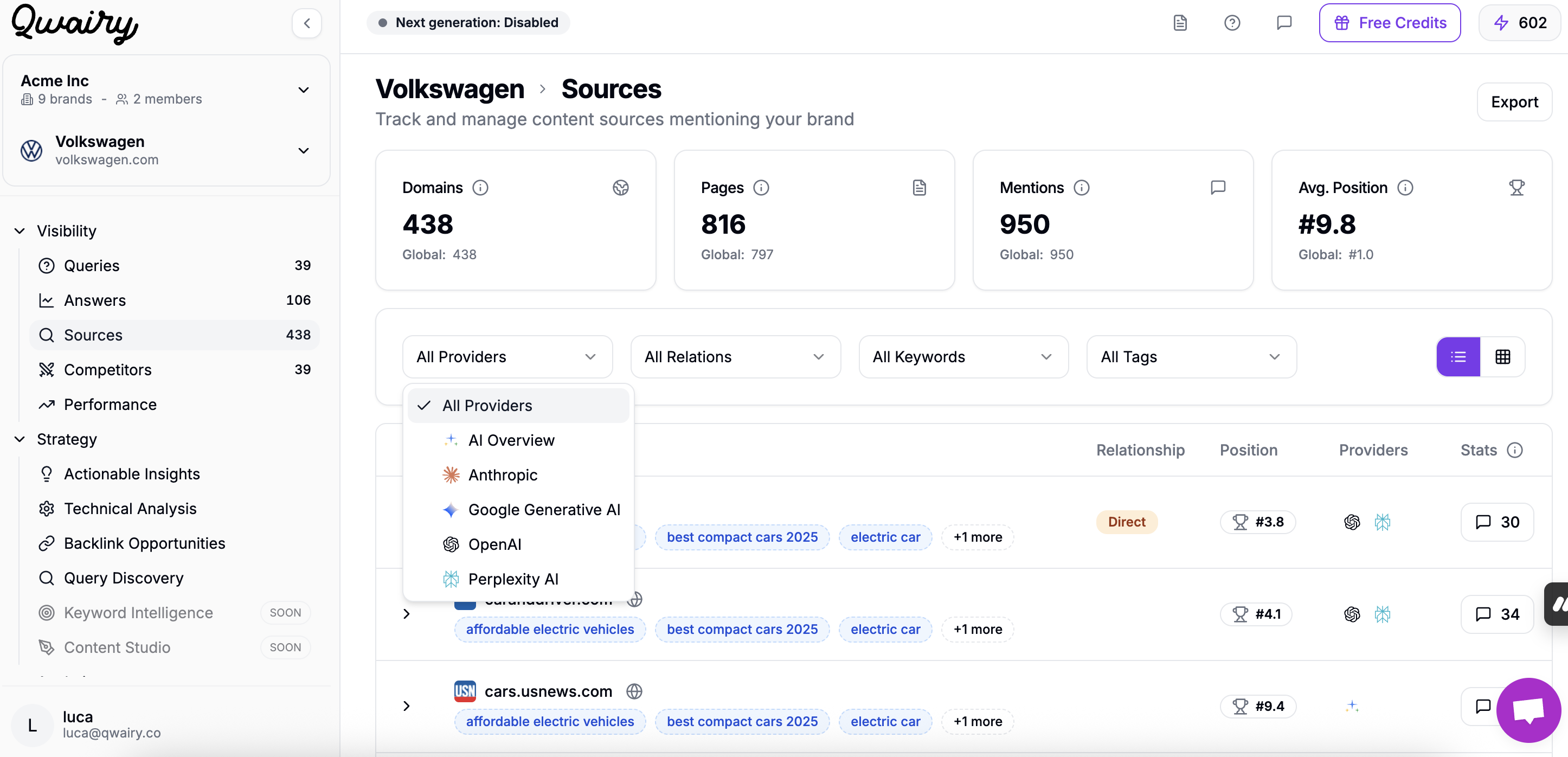Click the Direct relationship badge

click(1126, 522)
